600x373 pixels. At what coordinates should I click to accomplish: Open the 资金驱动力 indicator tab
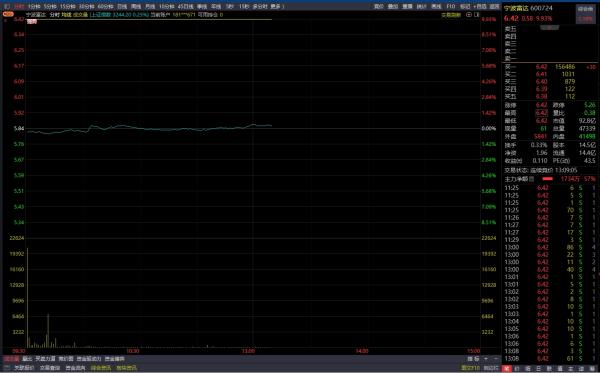pyautogui.click(x=89, y=359)
